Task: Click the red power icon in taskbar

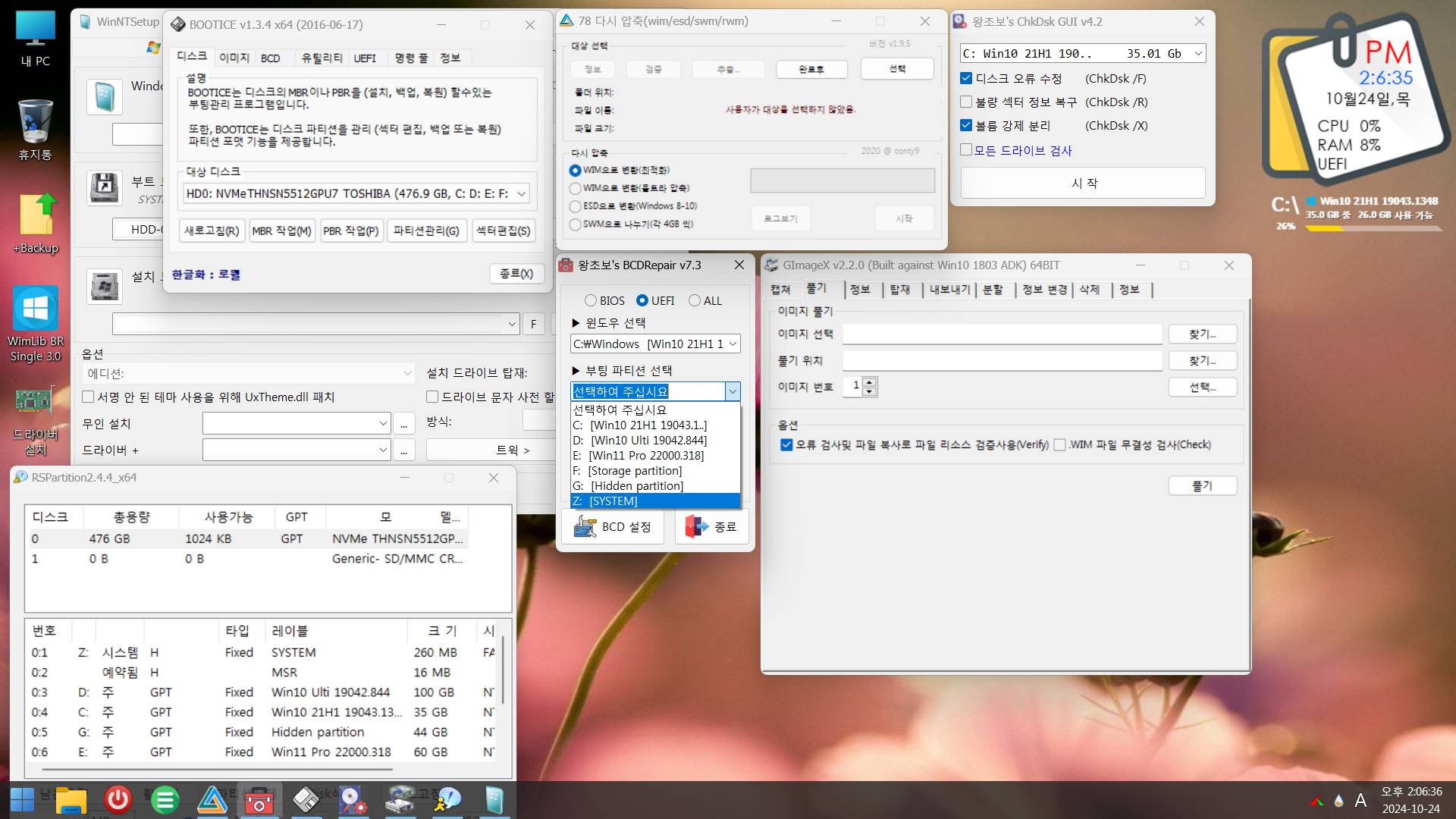Action: (118, 799)
